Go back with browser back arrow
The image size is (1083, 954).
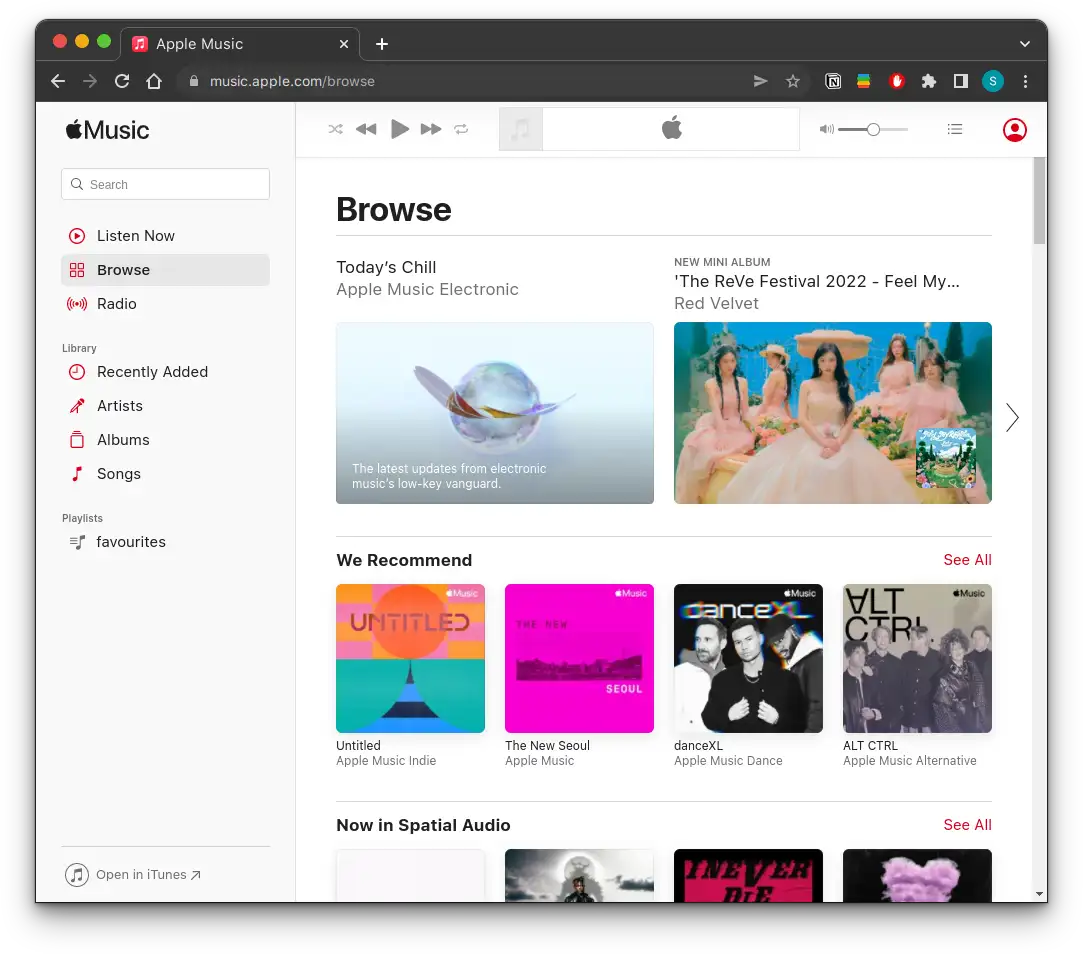coord(58,81)
